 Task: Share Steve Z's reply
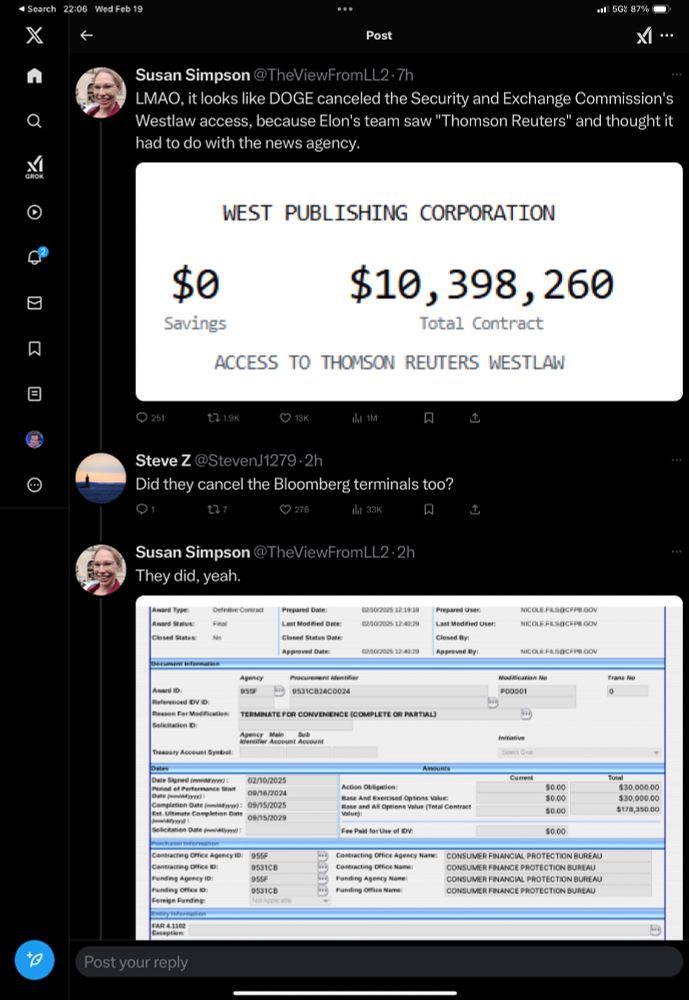coord(475,509)
